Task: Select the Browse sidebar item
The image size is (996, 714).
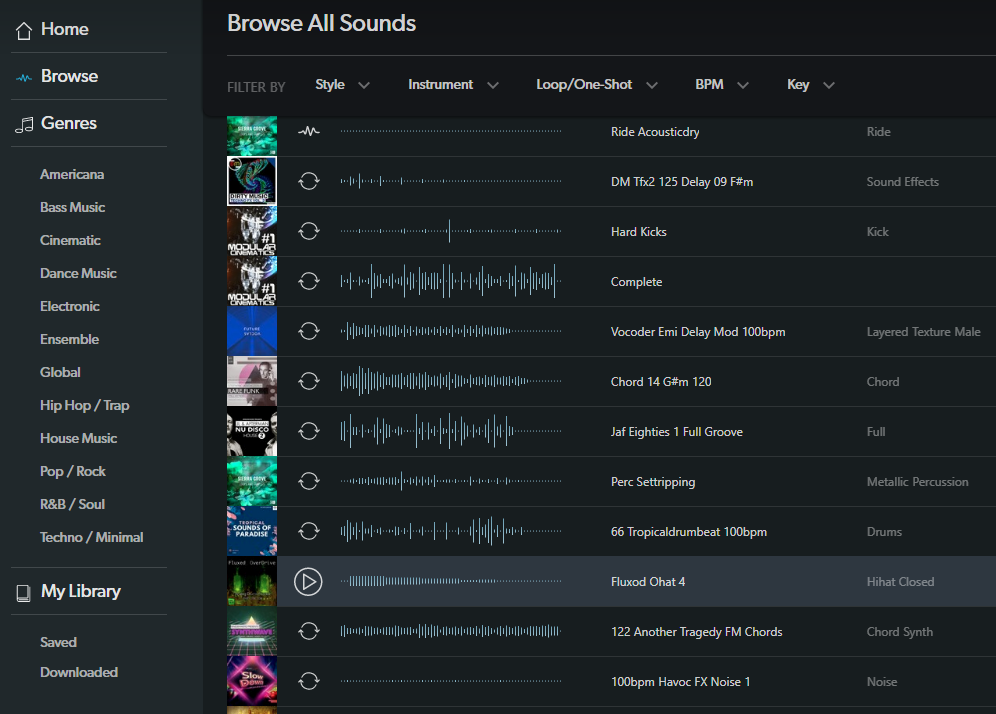Action: (69, 76)
